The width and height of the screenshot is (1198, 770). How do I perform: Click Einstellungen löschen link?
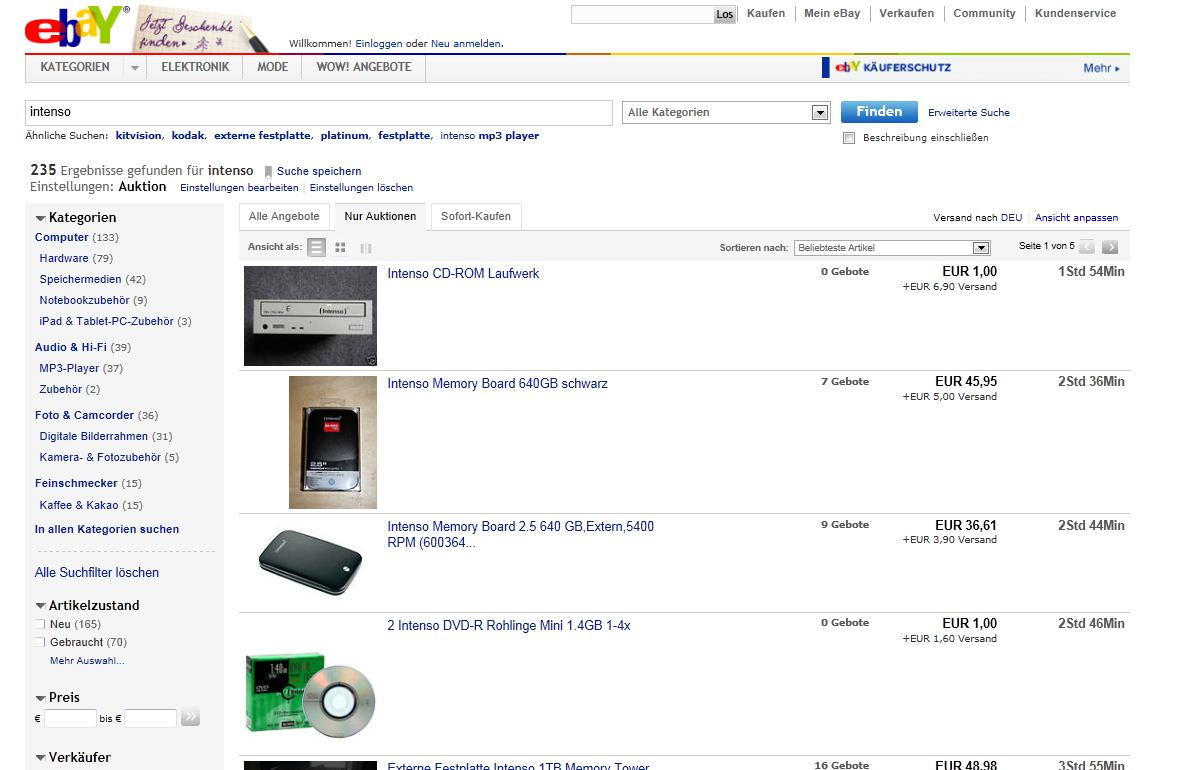pyautogui.click(x=361, y=188)
